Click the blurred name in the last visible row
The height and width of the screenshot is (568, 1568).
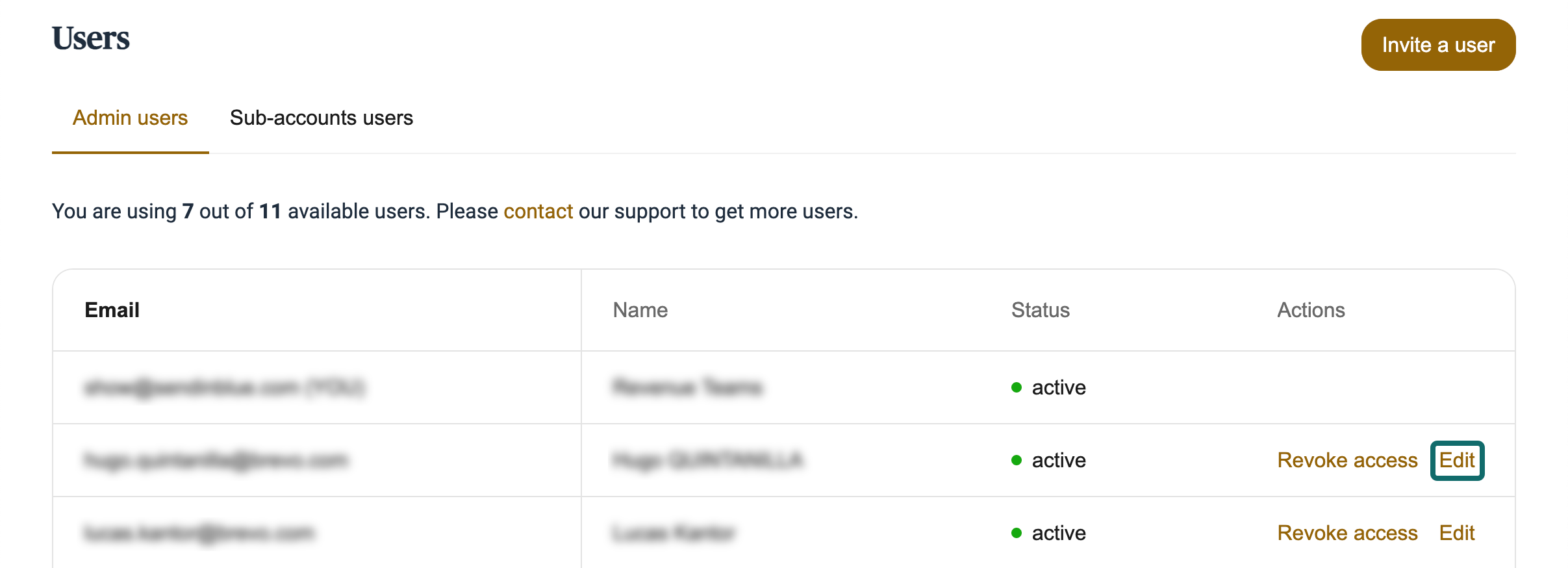[673, 533]
